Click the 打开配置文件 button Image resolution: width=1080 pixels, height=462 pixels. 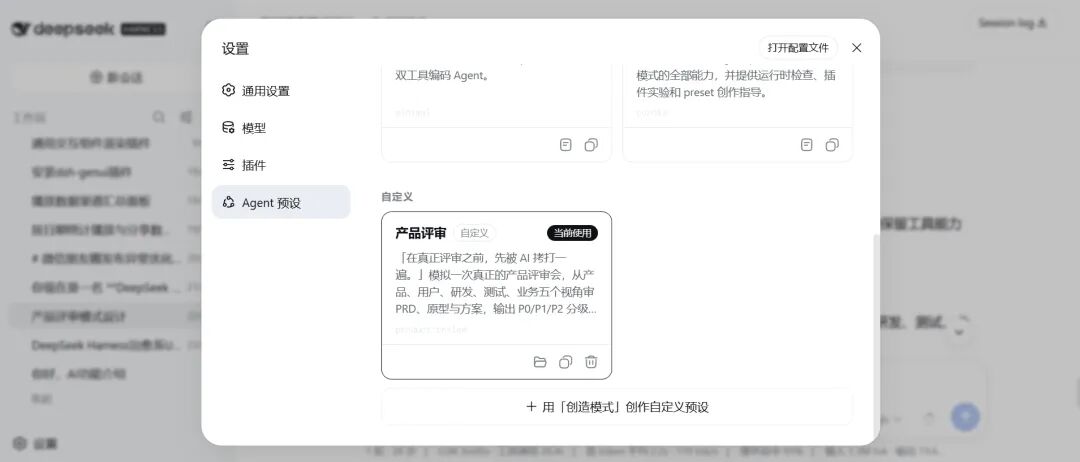click(798, 48)
